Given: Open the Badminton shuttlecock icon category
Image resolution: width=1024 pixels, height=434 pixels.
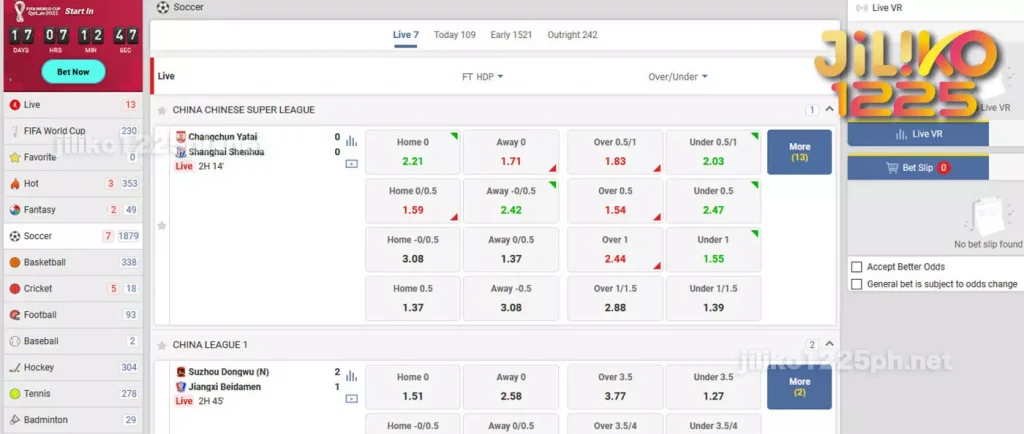Looking at the screenshot, I should coord(15,420).
